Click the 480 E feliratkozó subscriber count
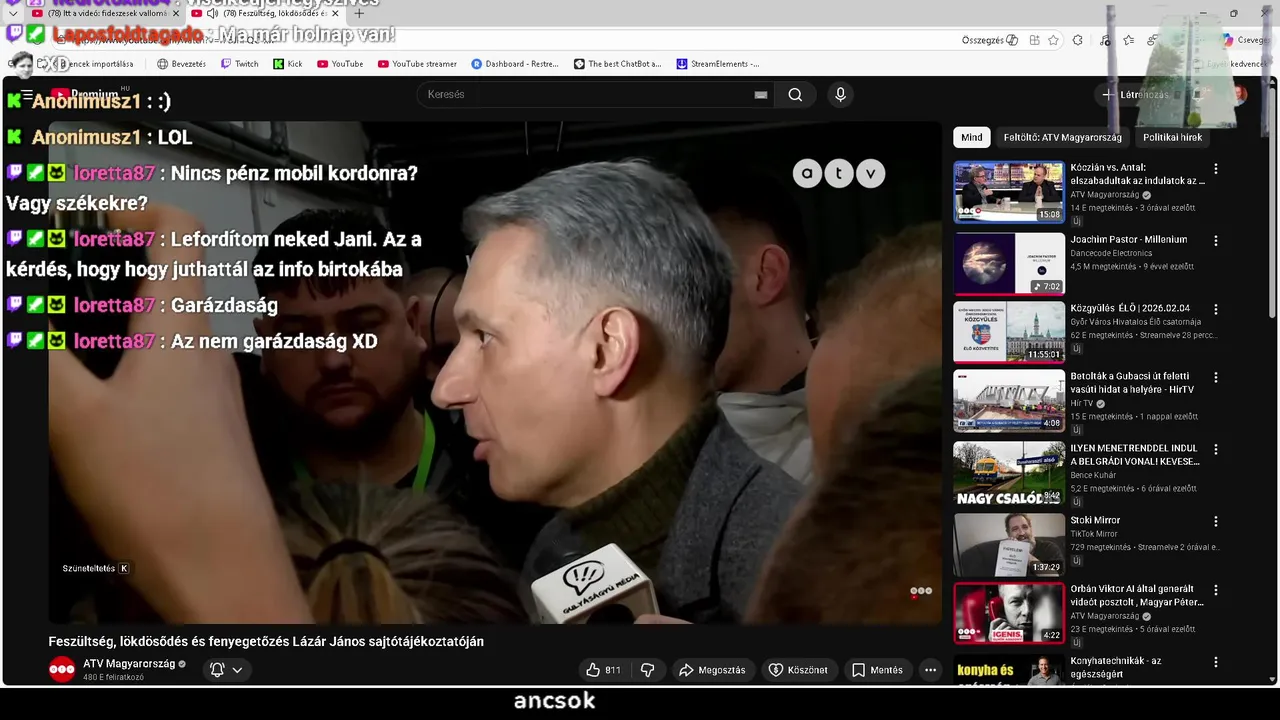 [113, 678]
